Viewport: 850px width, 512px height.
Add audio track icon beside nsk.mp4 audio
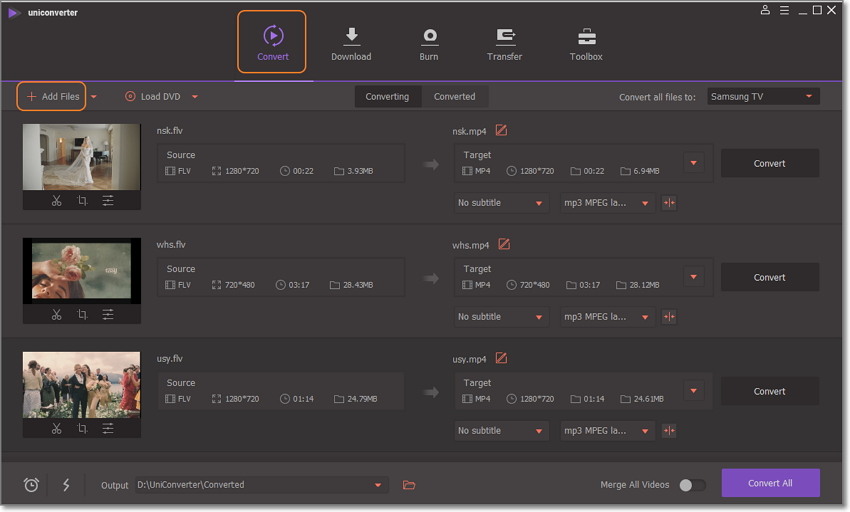click(x=669, y=203)
